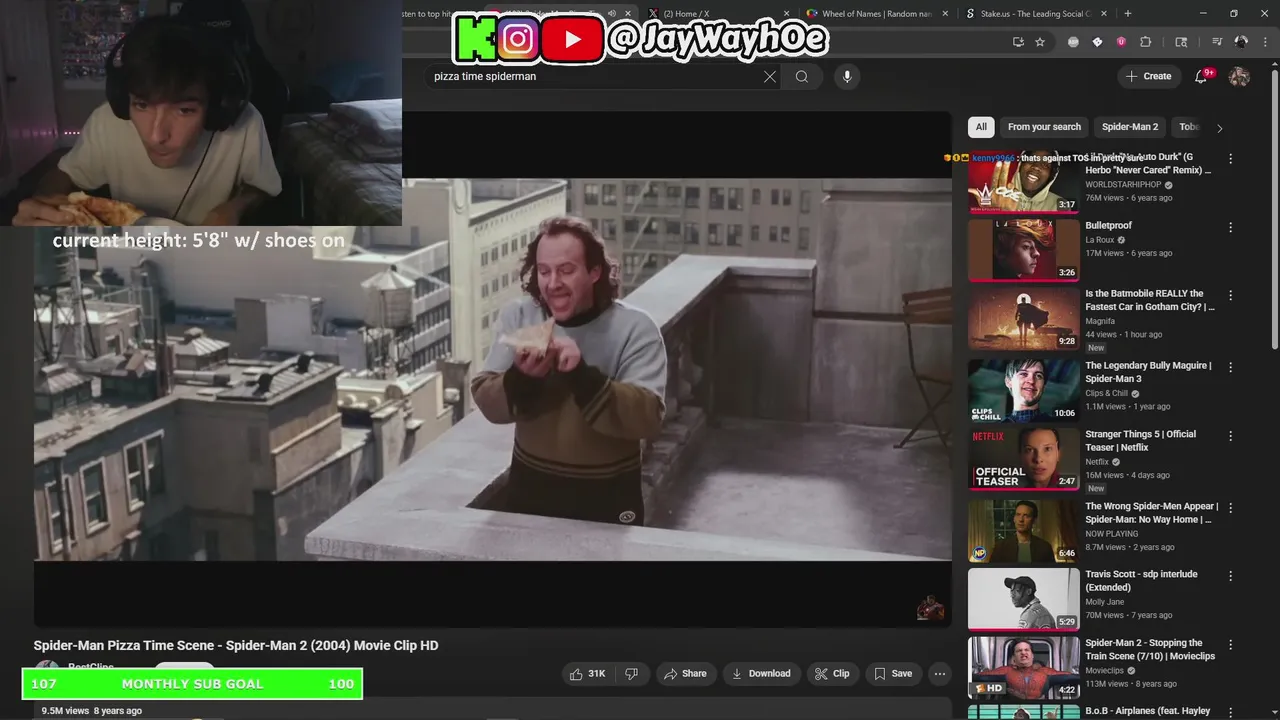
Task: Select the All filter chip
Action: pos(981,127)
